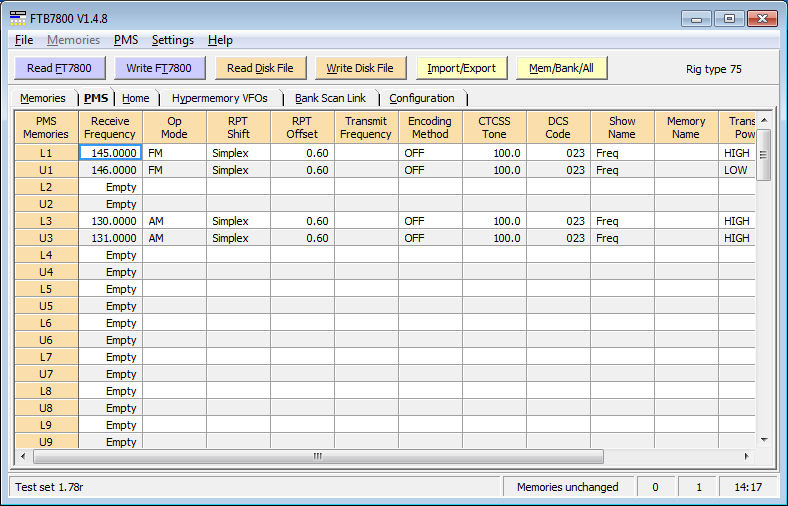Screen dimensions: 788x506
Task: Switch to the Home tab
Action: [136, 98]
